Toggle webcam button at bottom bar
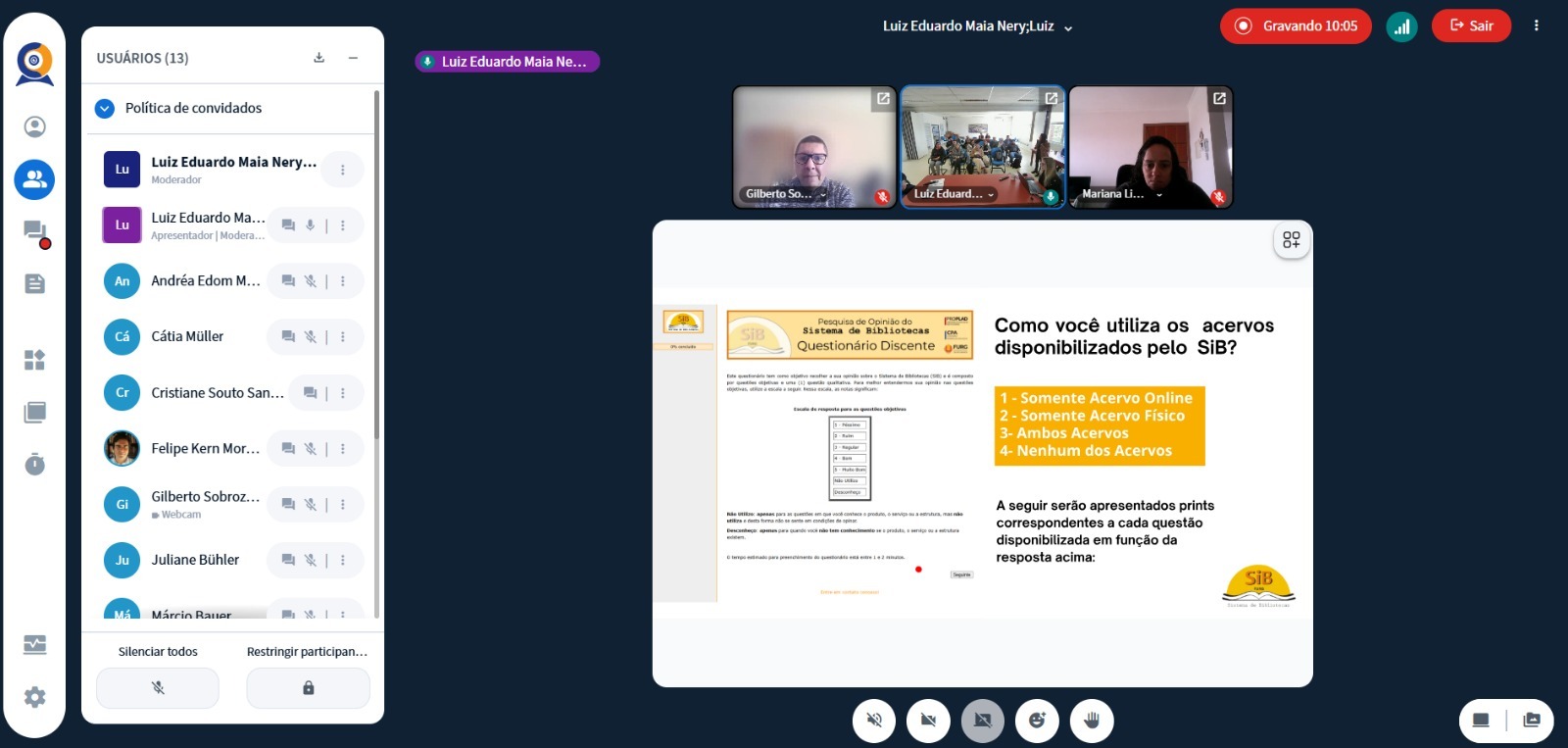Image resolution: width=1568 pixels, height=748 pixels. (928, 721)
